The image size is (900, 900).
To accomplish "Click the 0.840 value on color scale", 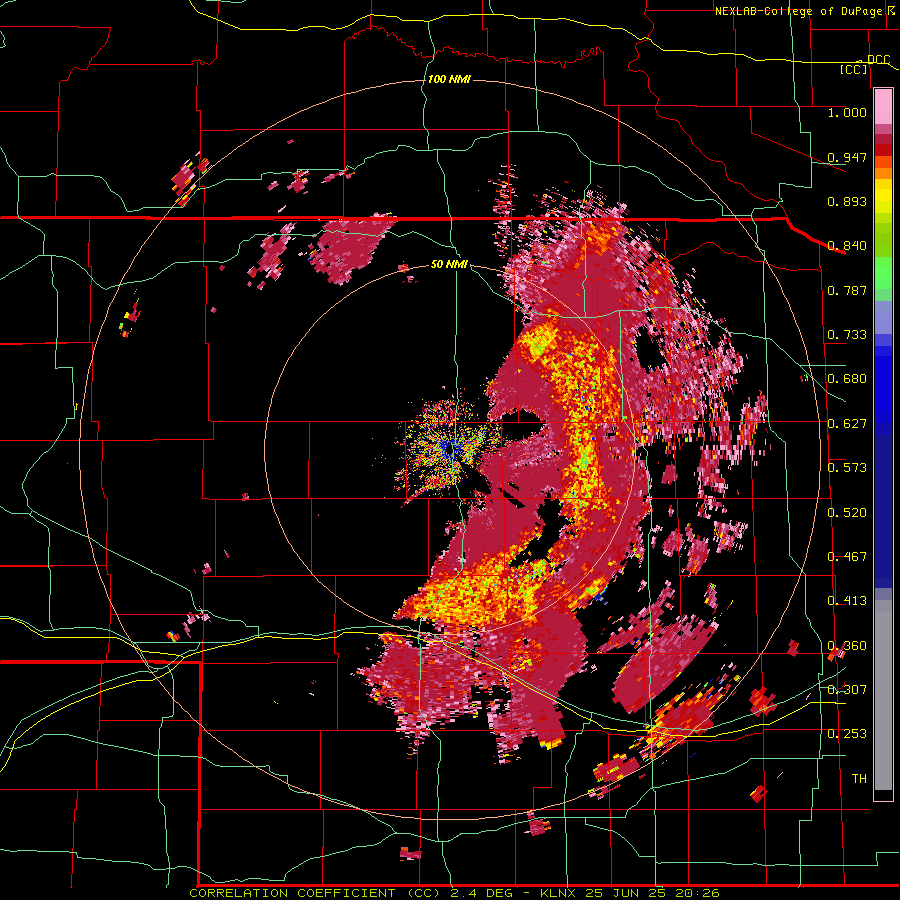I will click(x=847, y=246).
